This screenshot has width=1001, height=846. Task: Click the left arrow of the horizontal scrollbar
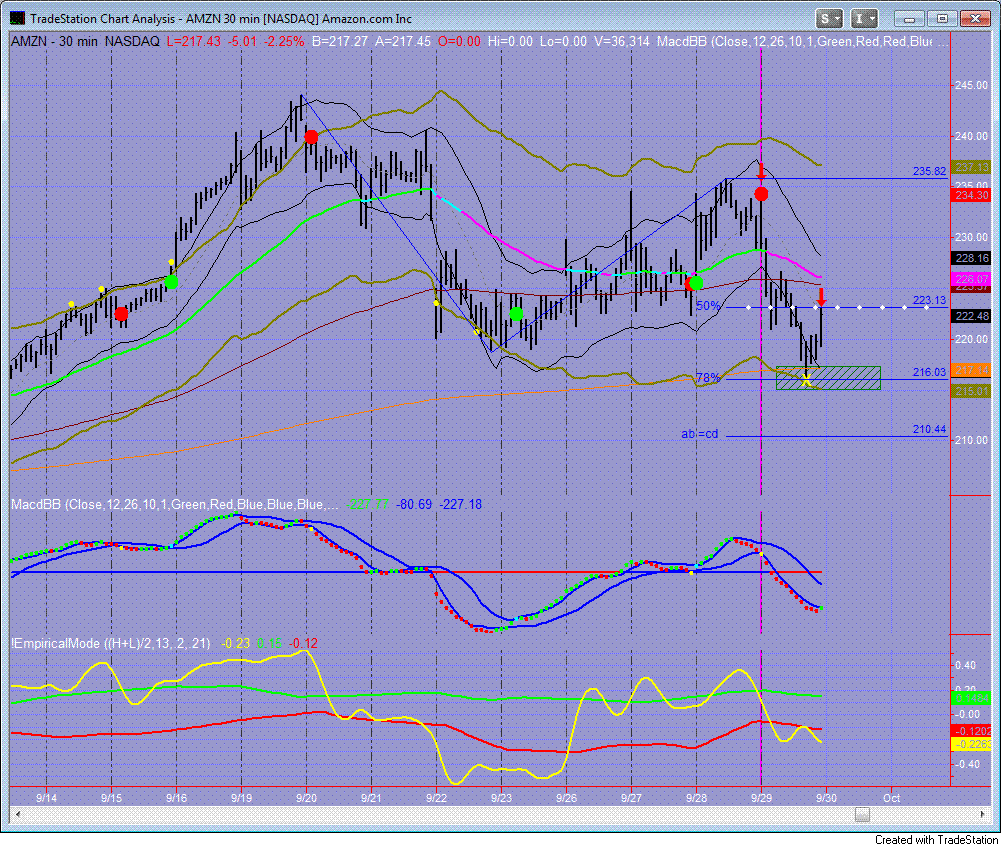(x=18, y=814)
